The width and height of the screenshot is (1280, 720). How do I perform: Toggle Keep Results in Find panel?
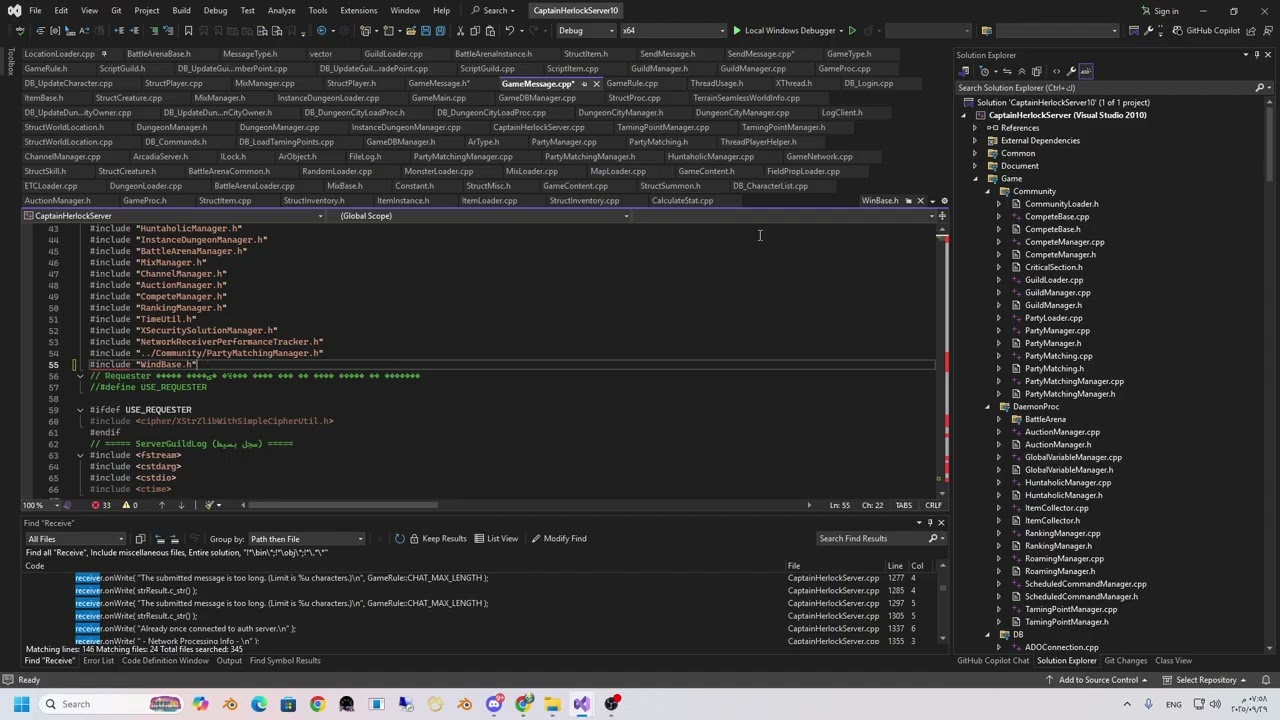[x=437, y=538]
